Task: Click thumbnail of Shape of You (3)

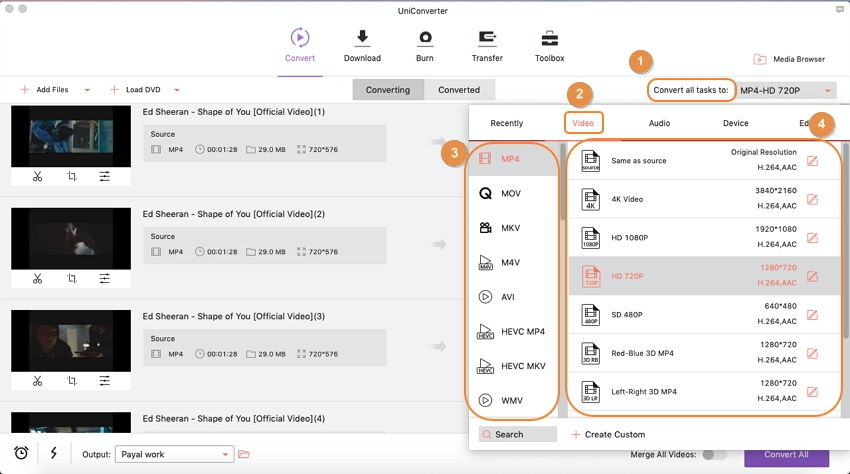Action: [x=71, y=341]
